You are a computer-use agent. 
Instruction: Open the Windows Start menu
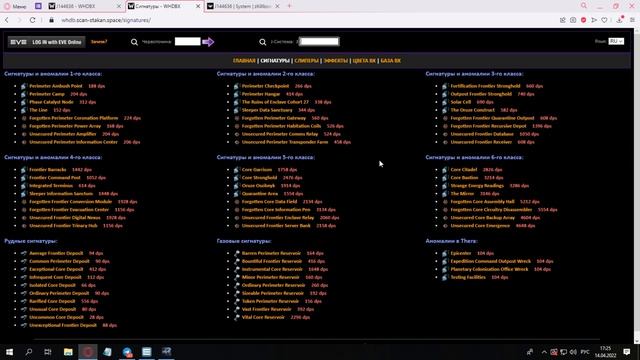pos(9,352)
